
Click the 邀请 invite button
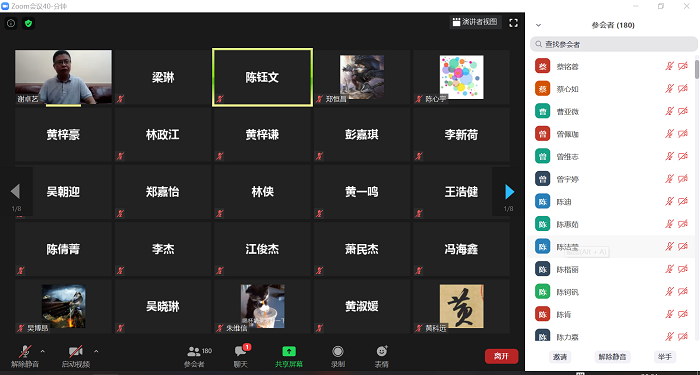pyautogui.click(x=560, y=357)
